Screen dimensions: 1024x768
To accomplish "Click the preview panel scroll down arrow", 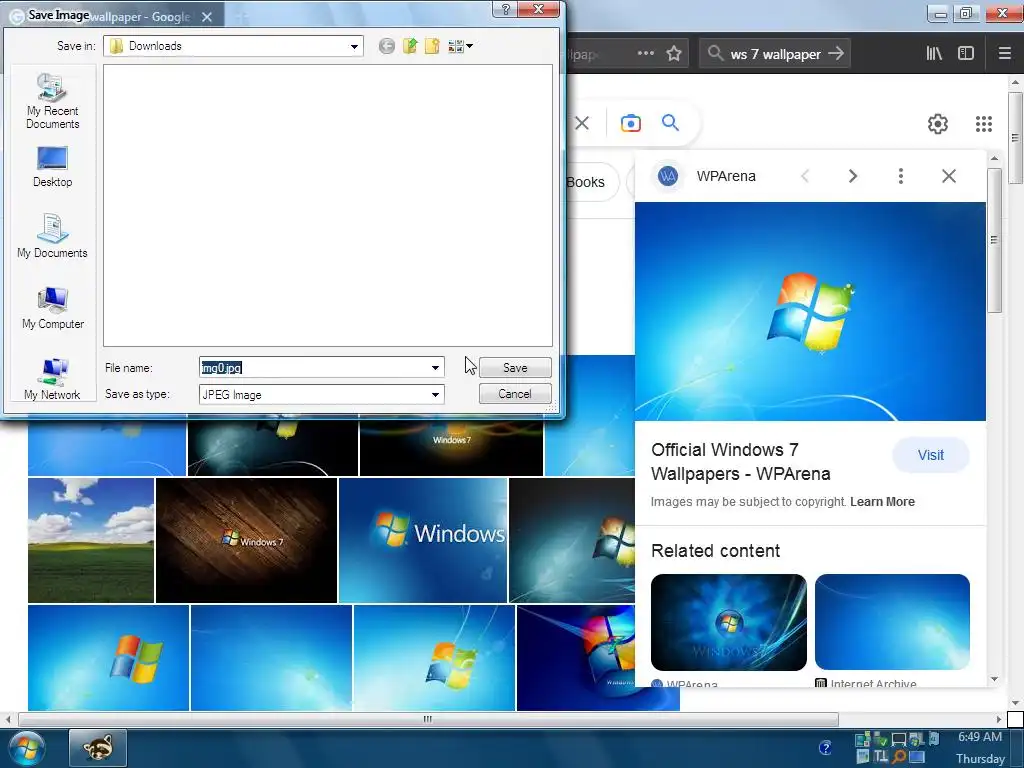I will 994,679.
